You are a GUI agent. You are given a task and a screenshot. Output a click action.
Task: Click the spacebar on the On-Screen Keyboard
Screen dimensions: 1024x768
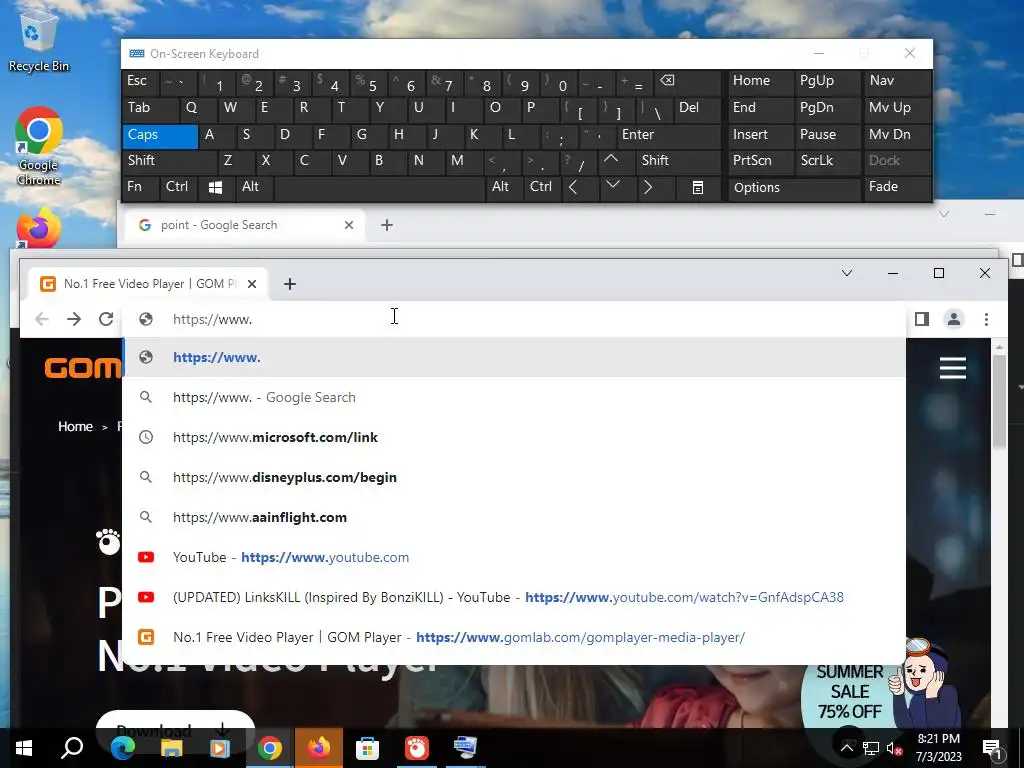coord(379,187)
